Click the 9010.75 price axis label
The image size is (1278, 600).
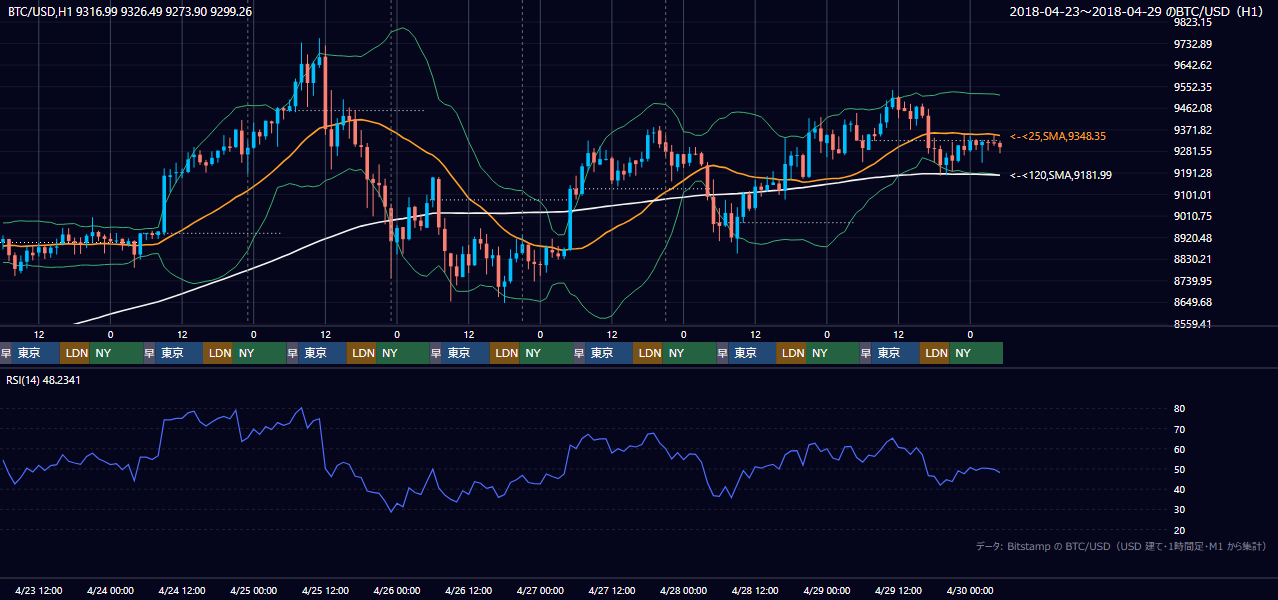pyautogui.click(x=1193, y=216)
